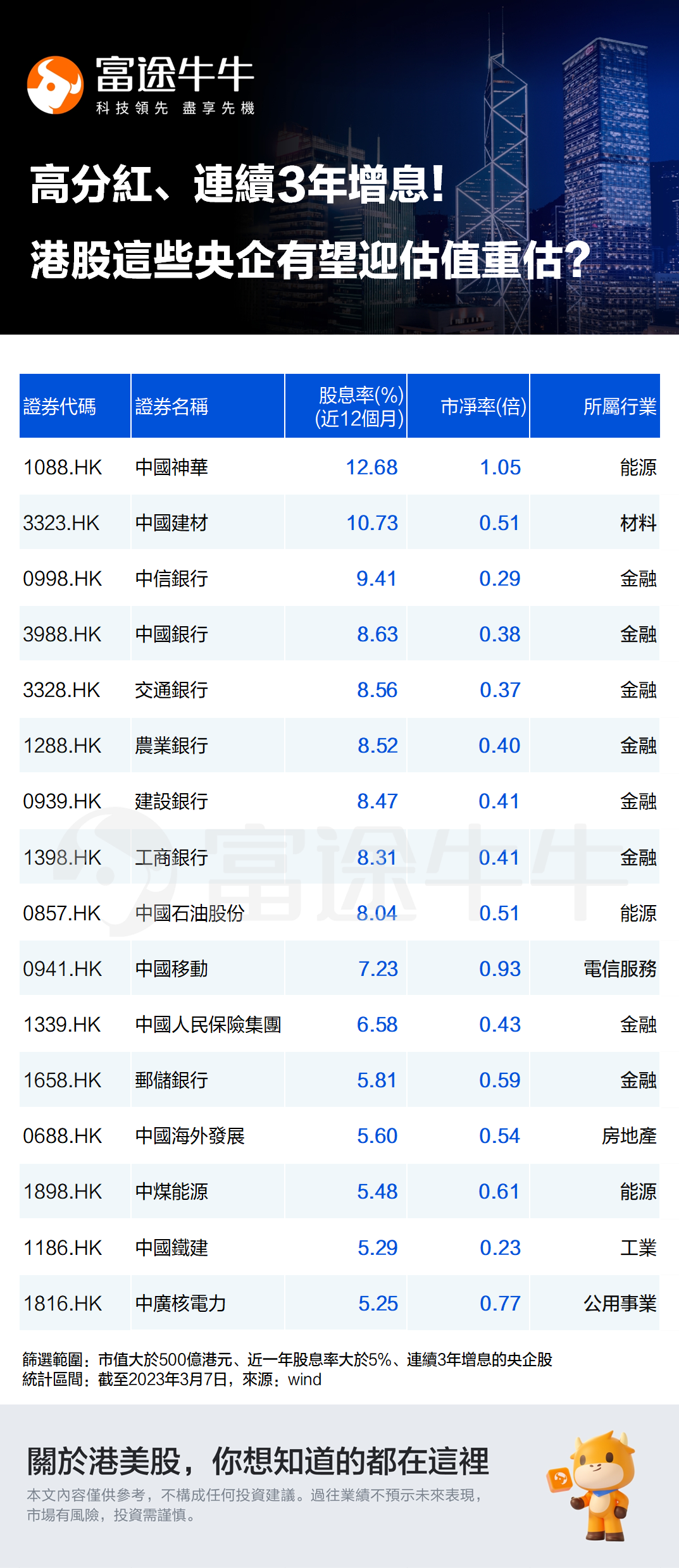This screenshot has width=679, height=1568.
Task: Click the 富途牛牛 brand name text
Action: pos(175,75)
